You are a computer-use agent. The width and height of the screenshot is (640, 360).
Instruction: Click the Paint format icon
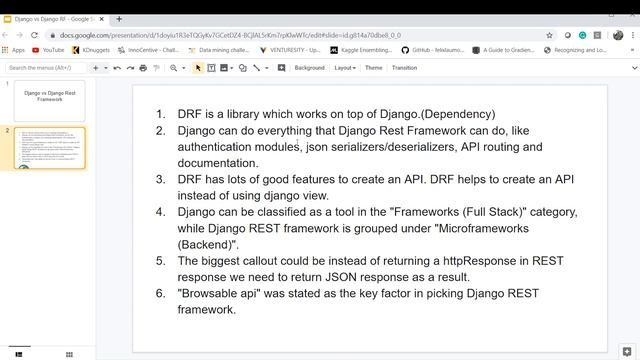156,68
